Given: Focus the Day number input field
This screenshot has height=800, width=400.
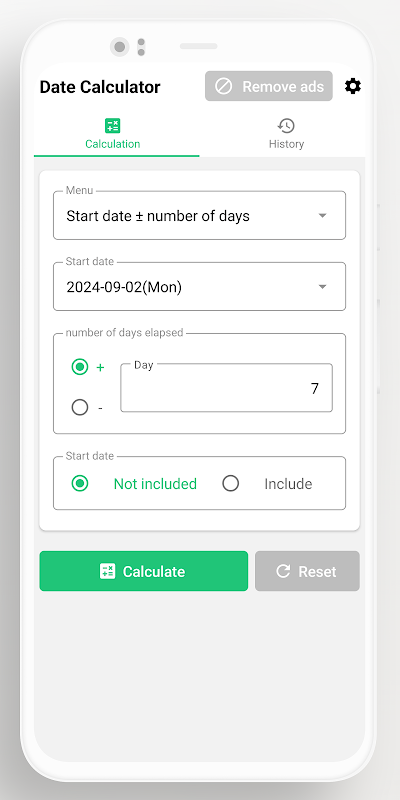Looking at the screenshot, I should pos(227,388).
